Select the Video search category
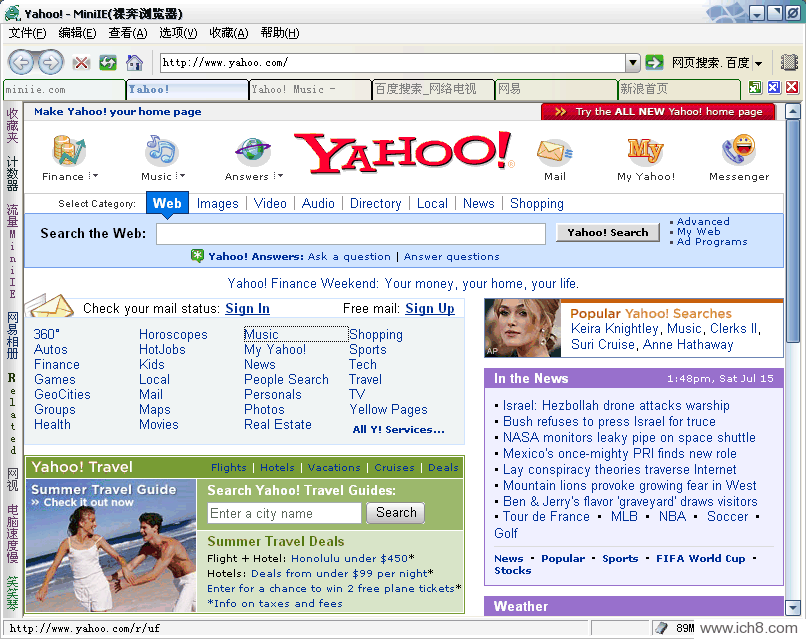 coord(270,204)
